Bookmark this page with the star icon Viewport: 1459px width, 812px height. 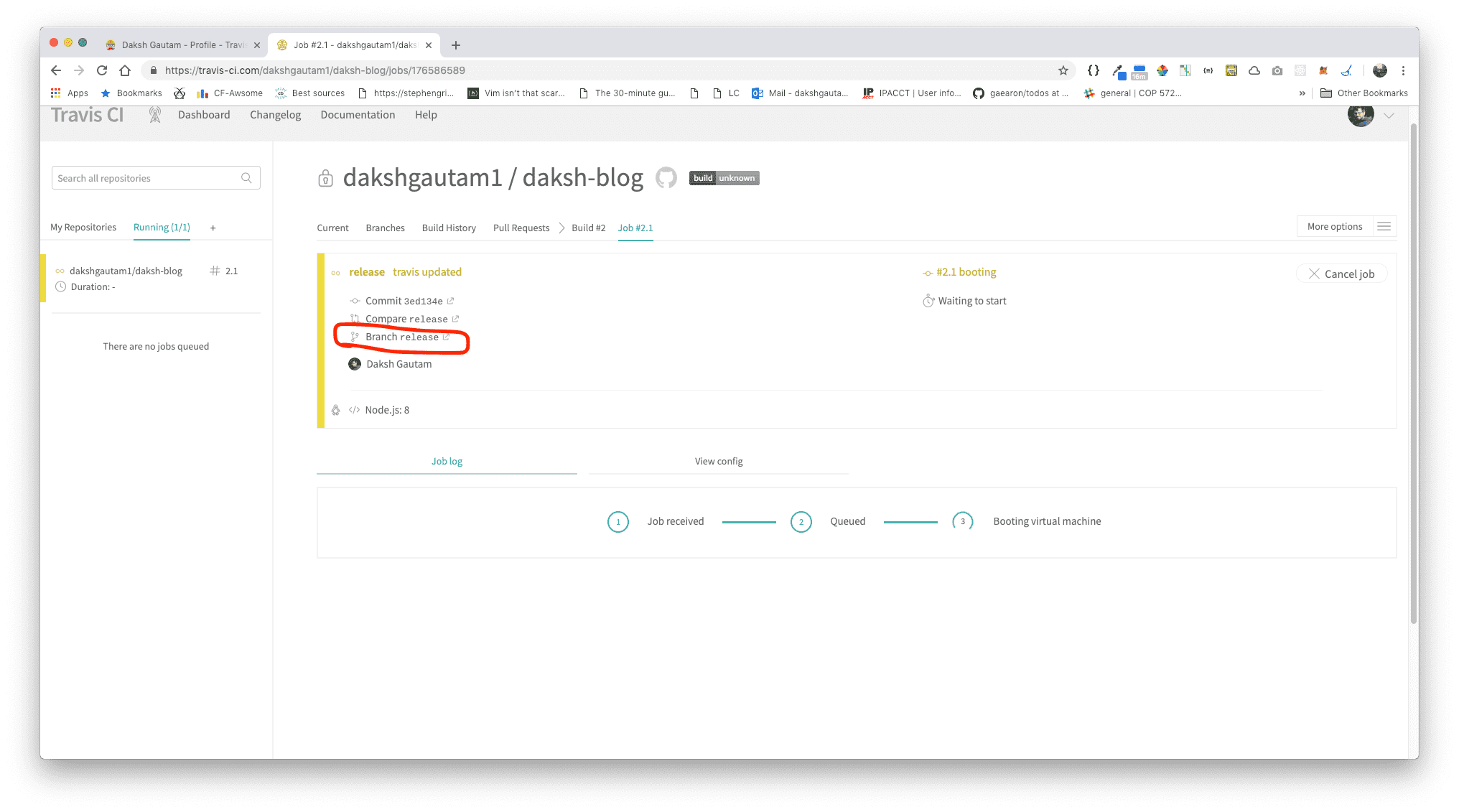tap(1063, 70)
